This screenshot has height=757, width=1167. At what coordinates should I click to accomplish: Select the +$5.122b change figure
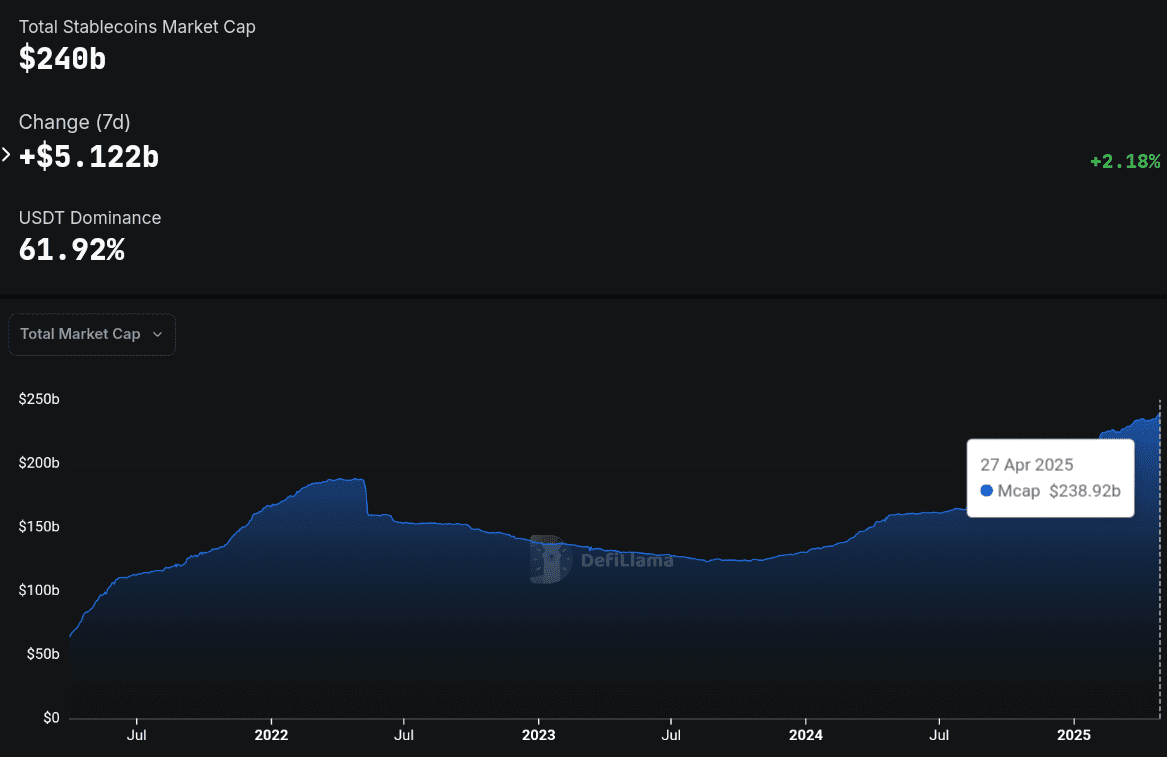coord(89,156)
